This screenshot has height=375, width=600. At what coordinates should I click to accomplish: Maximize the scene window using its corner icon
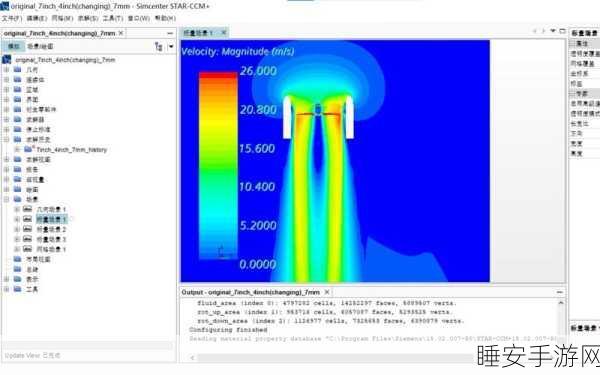click(562, 31)
